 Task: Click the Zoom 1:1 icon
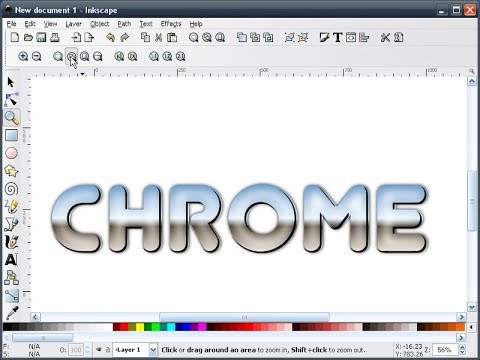pos(154,56)
